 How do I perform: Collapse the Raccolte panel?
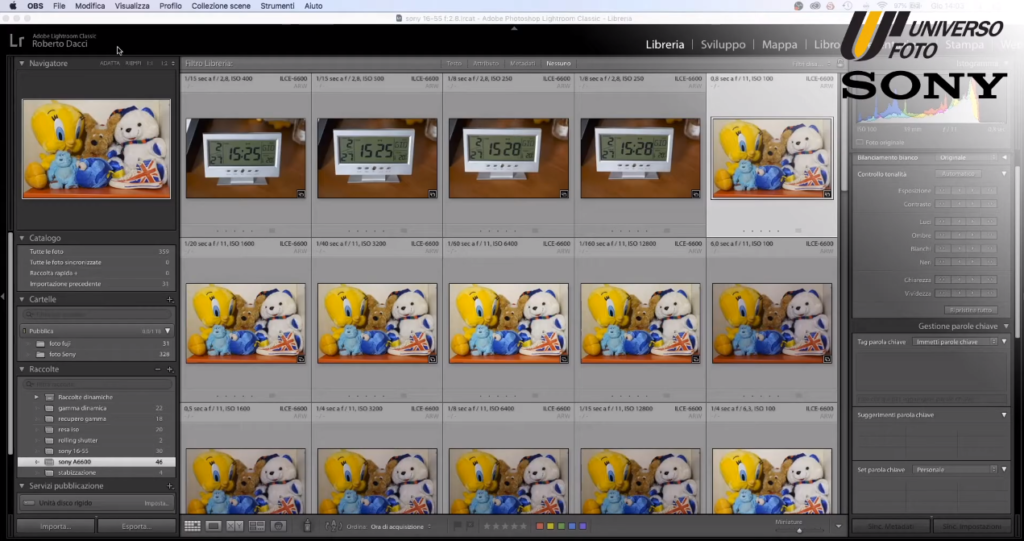[x=22, y=369]
